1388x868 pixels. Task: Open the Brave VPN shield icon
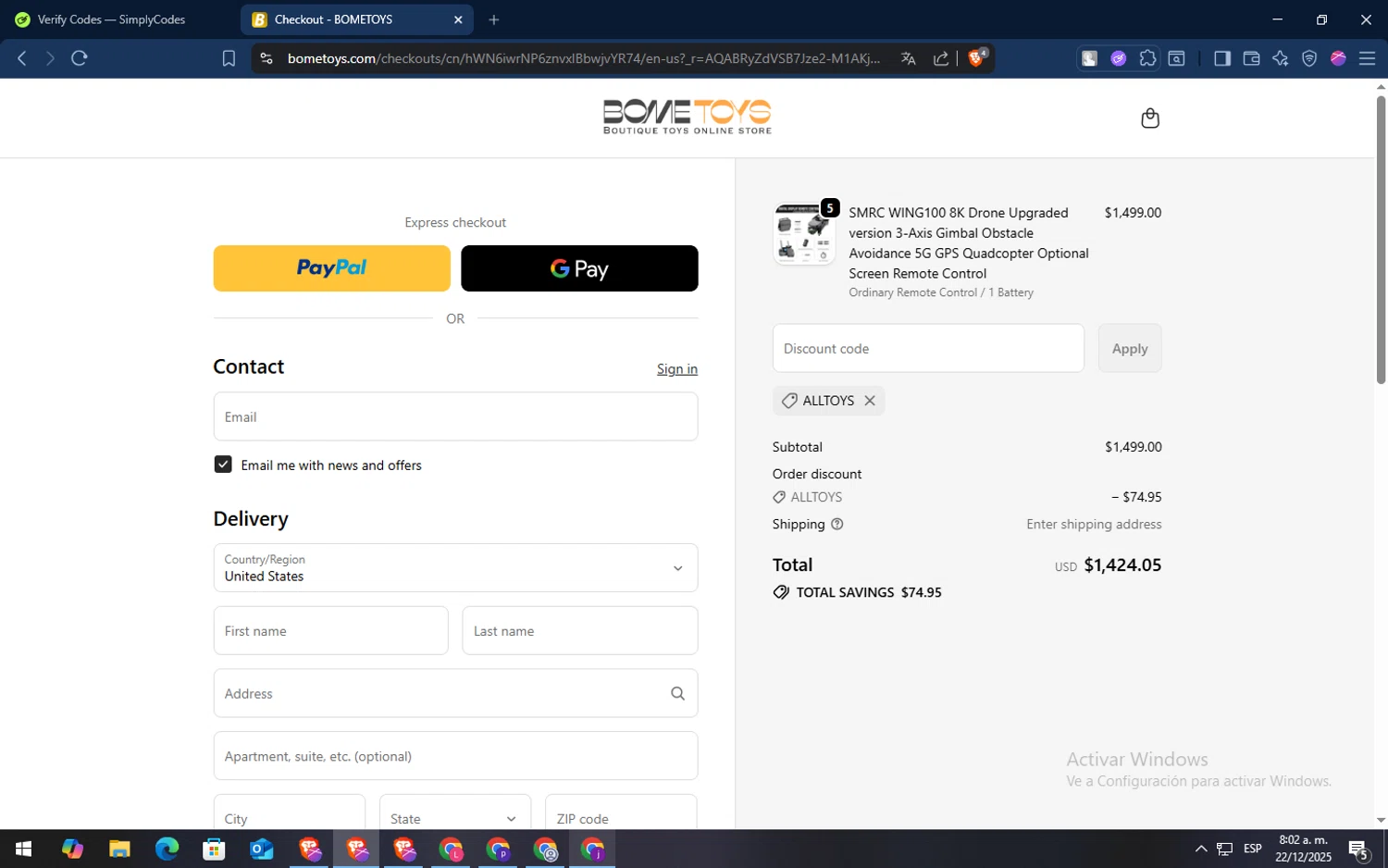coord(1309,58)
